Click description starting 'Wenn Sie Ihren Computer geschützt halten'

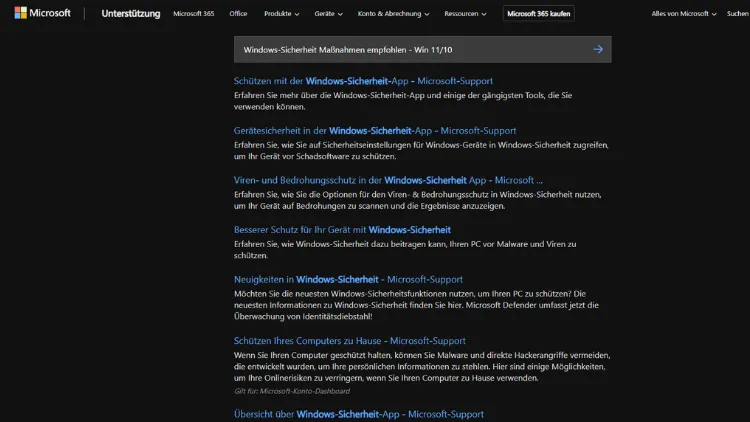point(422,366)
